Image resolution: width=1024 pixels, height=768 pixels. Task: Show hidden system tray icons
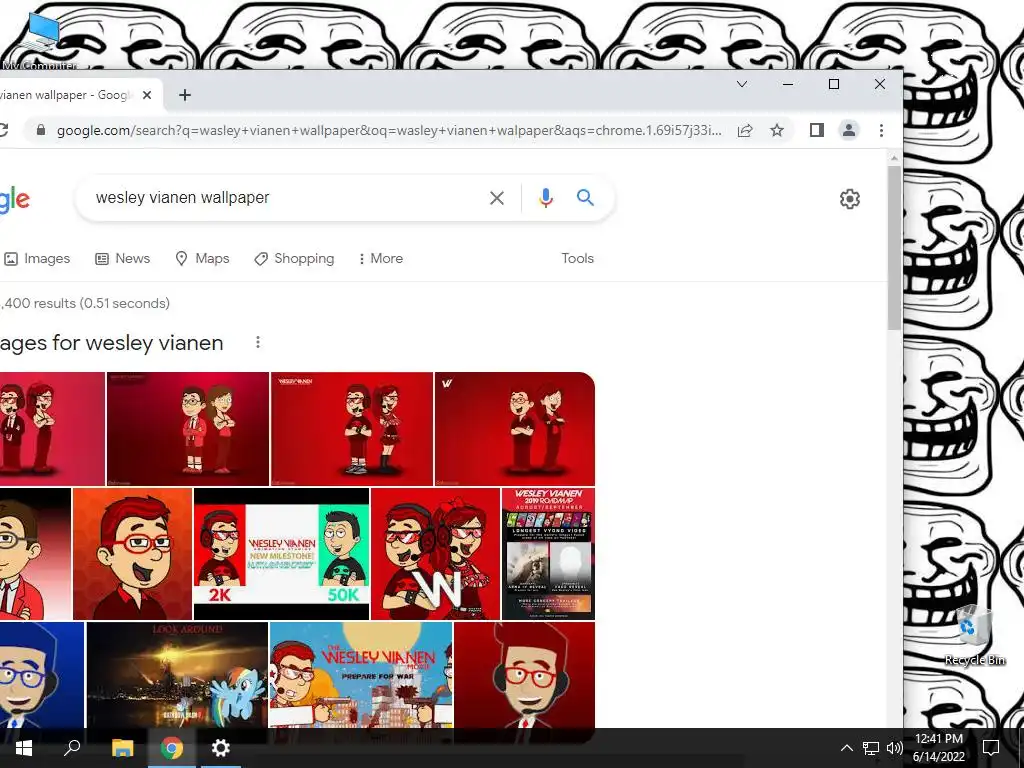tap(846, 748)
